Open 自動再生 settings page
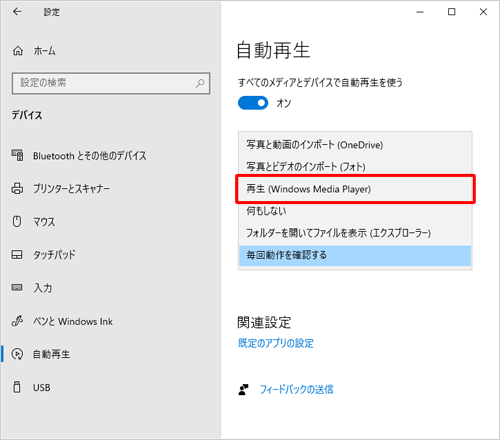500x440 pixels. pos(111,354)
